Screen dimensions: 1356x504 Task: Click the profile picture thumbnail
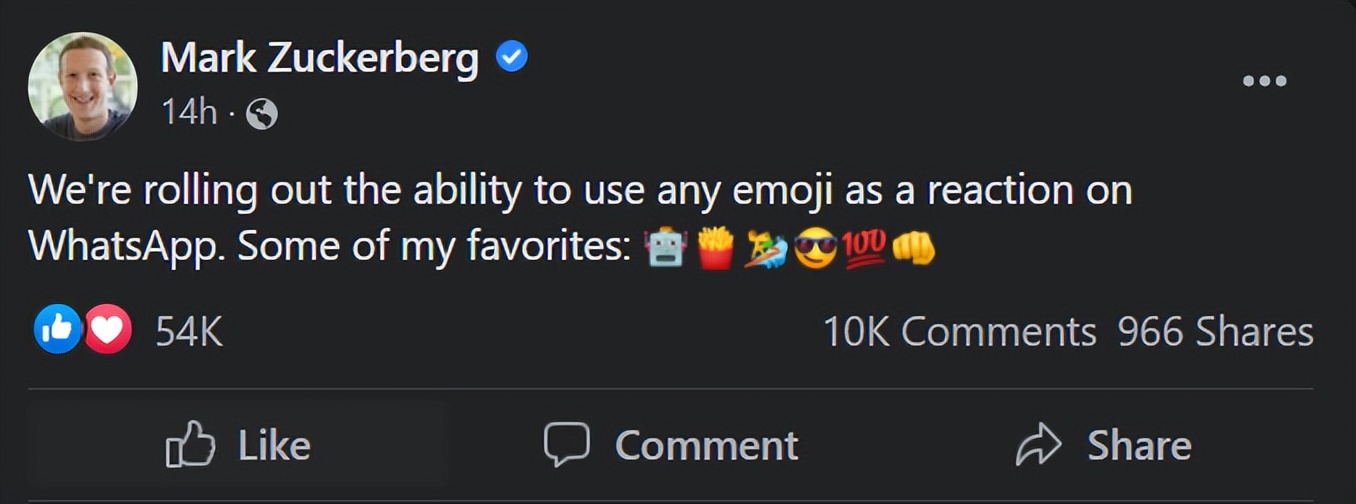click(x=83, y=86)
